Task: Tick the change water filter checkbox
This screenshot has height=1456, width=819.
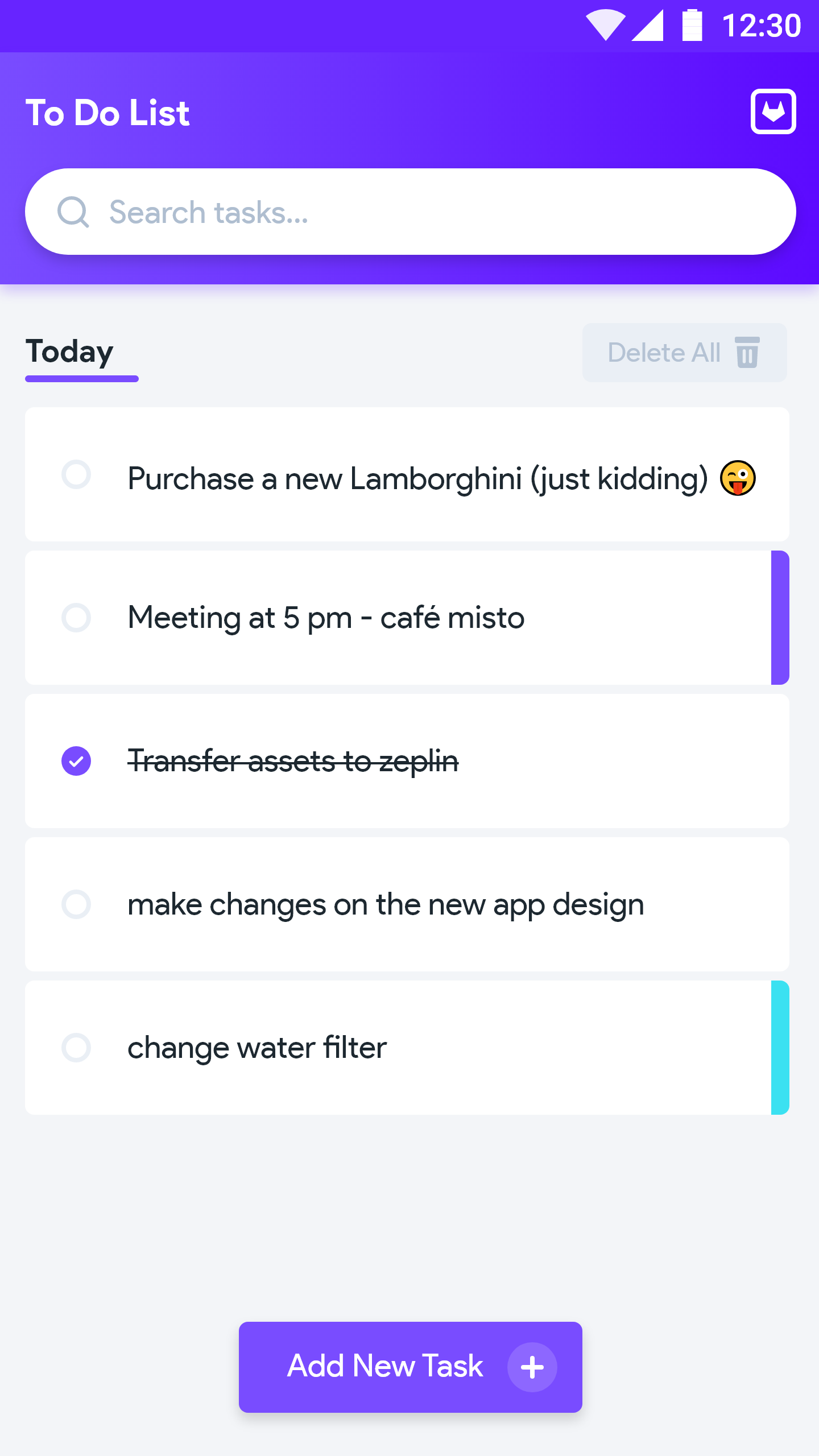Action: [76, 1048]
